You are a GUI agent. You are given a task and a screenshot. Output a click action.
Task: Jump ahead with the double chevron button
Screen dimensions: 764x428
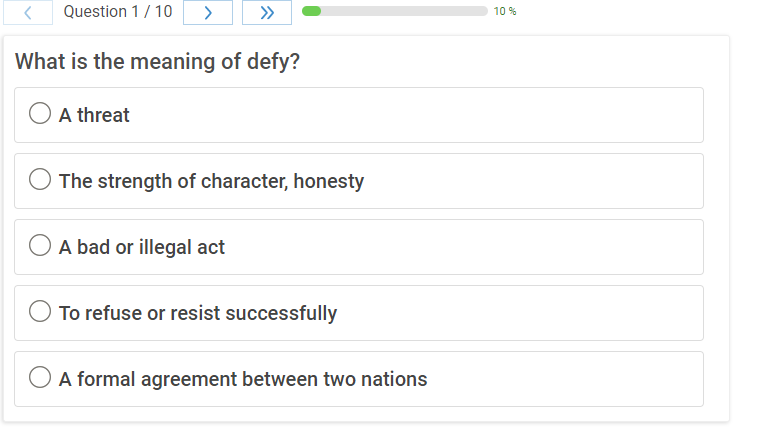[x=266, y=12]
